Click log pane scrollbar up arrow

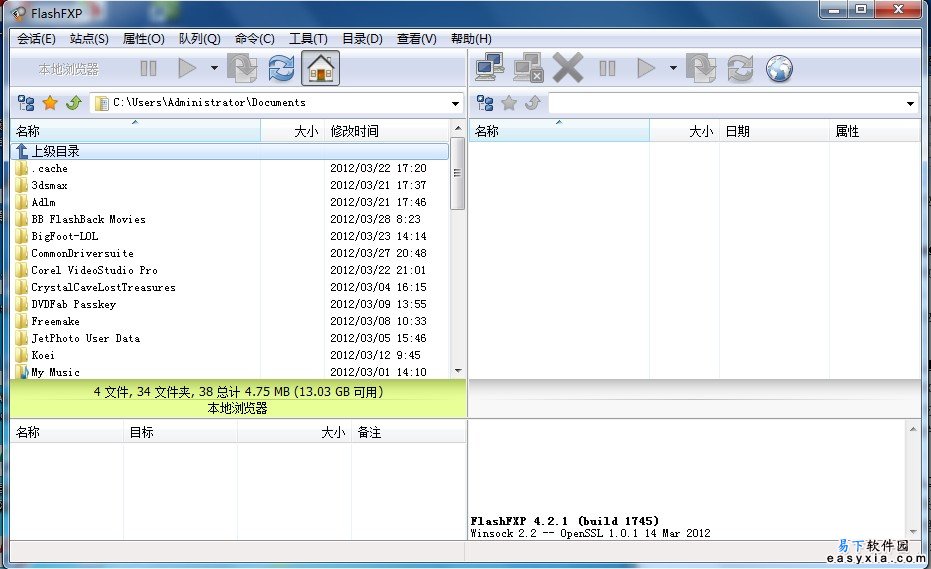click(x=913, y=429)
